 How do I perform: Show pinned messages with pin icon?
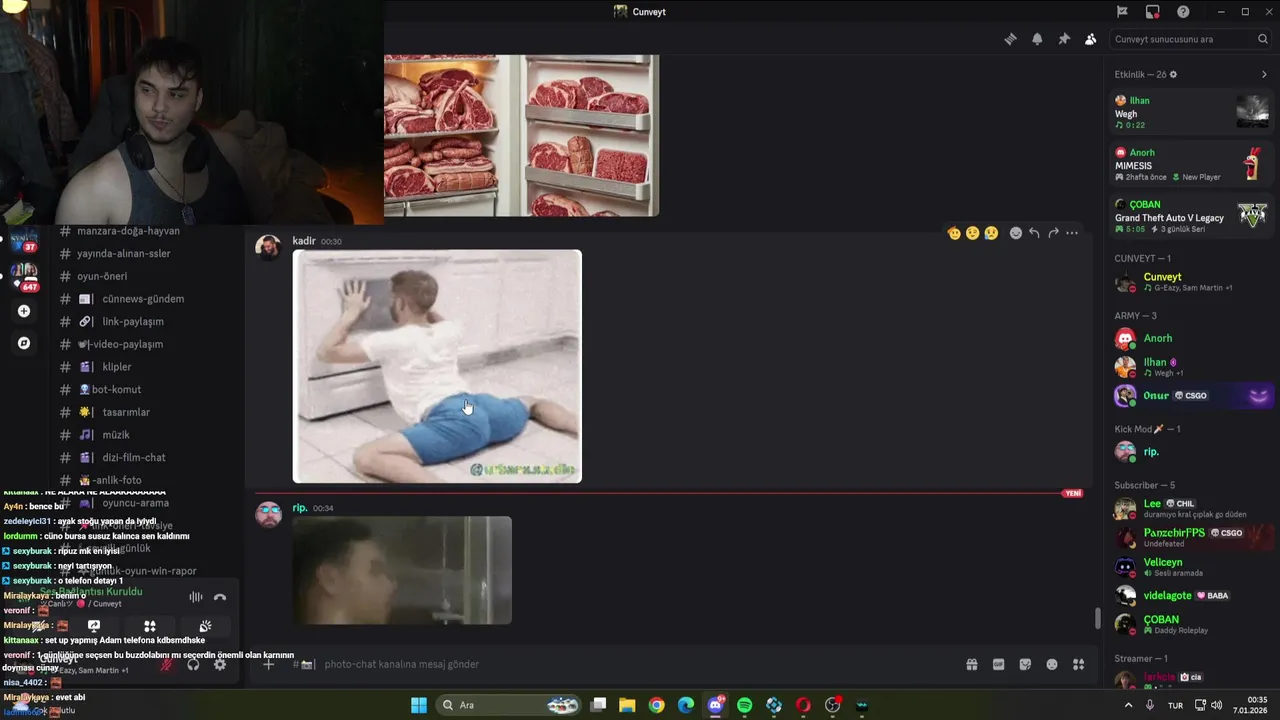tap(1064, 39)
